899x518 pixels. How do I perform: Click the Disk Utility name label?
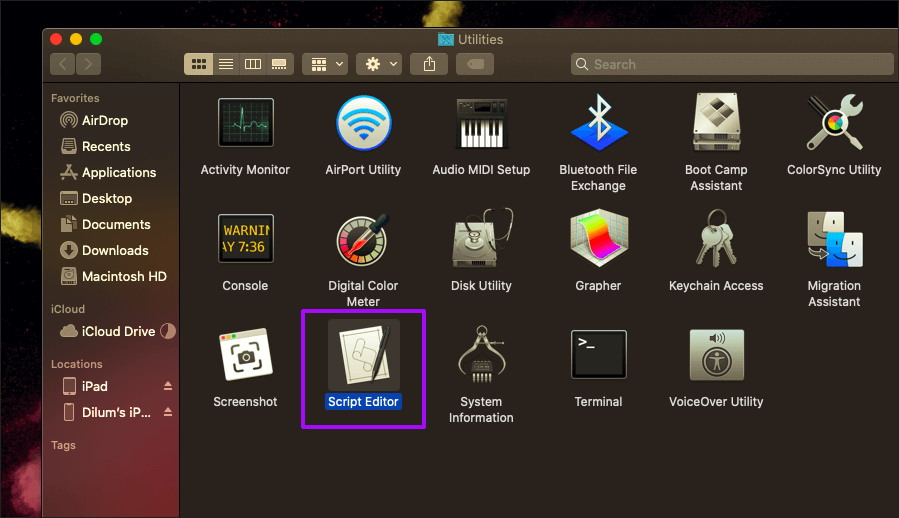pos(481,286)
